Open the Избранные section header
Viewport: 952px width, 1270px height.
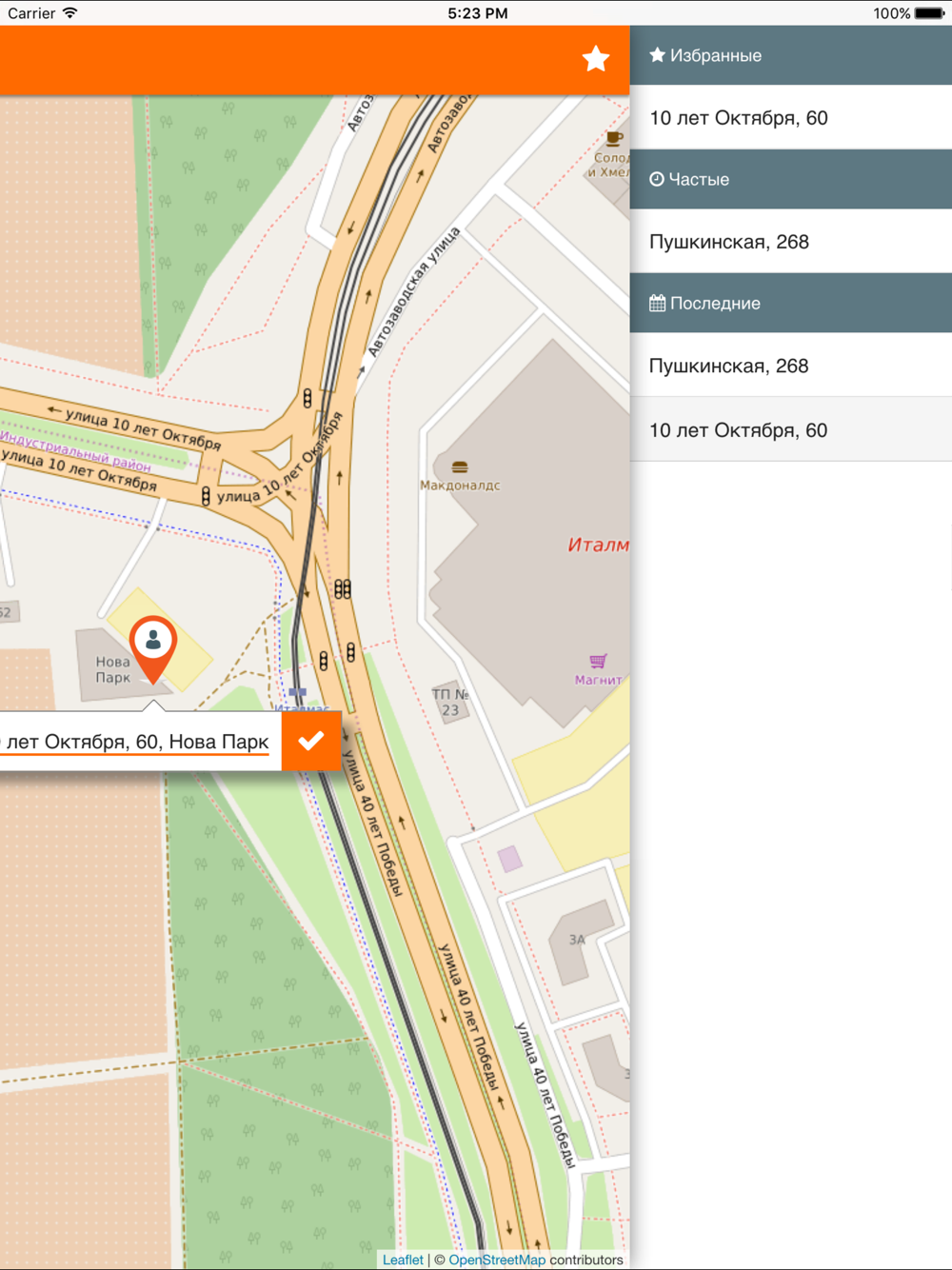tap(791, 55)
